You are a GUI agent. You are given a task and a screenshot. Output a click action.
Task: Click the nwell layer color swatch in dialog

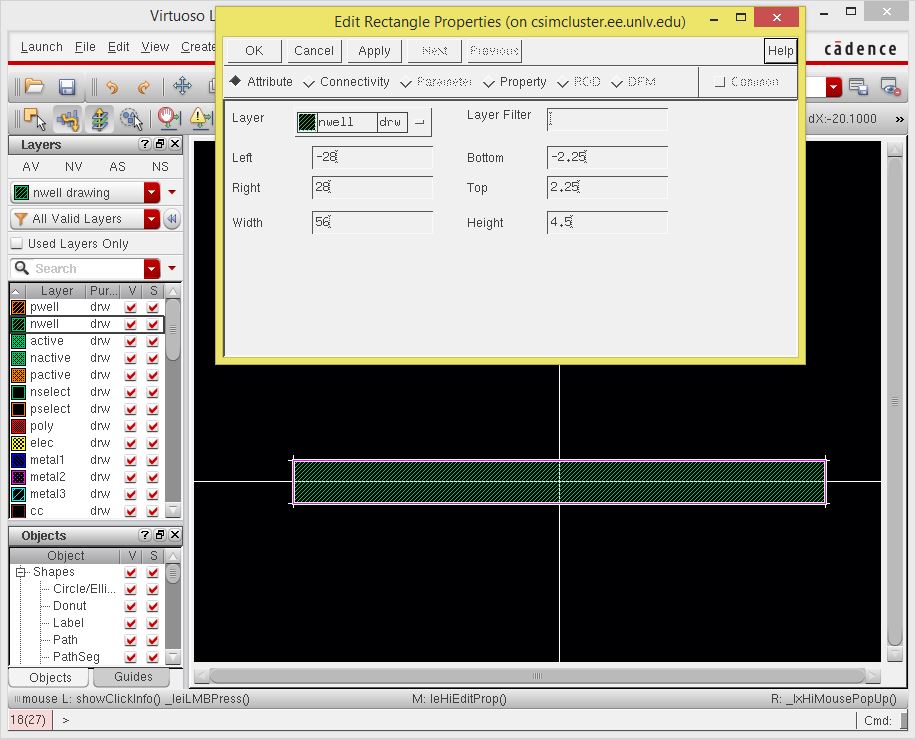click(307, 122)
